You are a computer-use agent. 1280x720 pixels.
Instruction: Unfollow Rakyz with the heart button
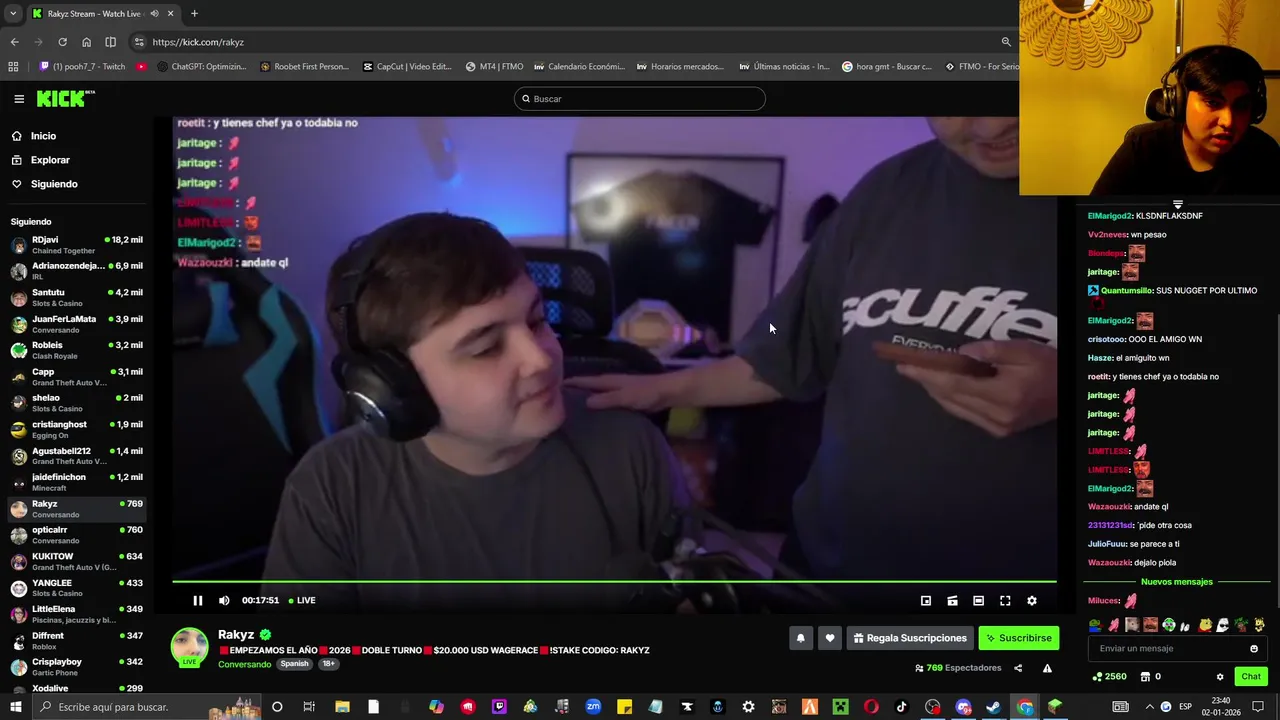click(x=829, y=638)
